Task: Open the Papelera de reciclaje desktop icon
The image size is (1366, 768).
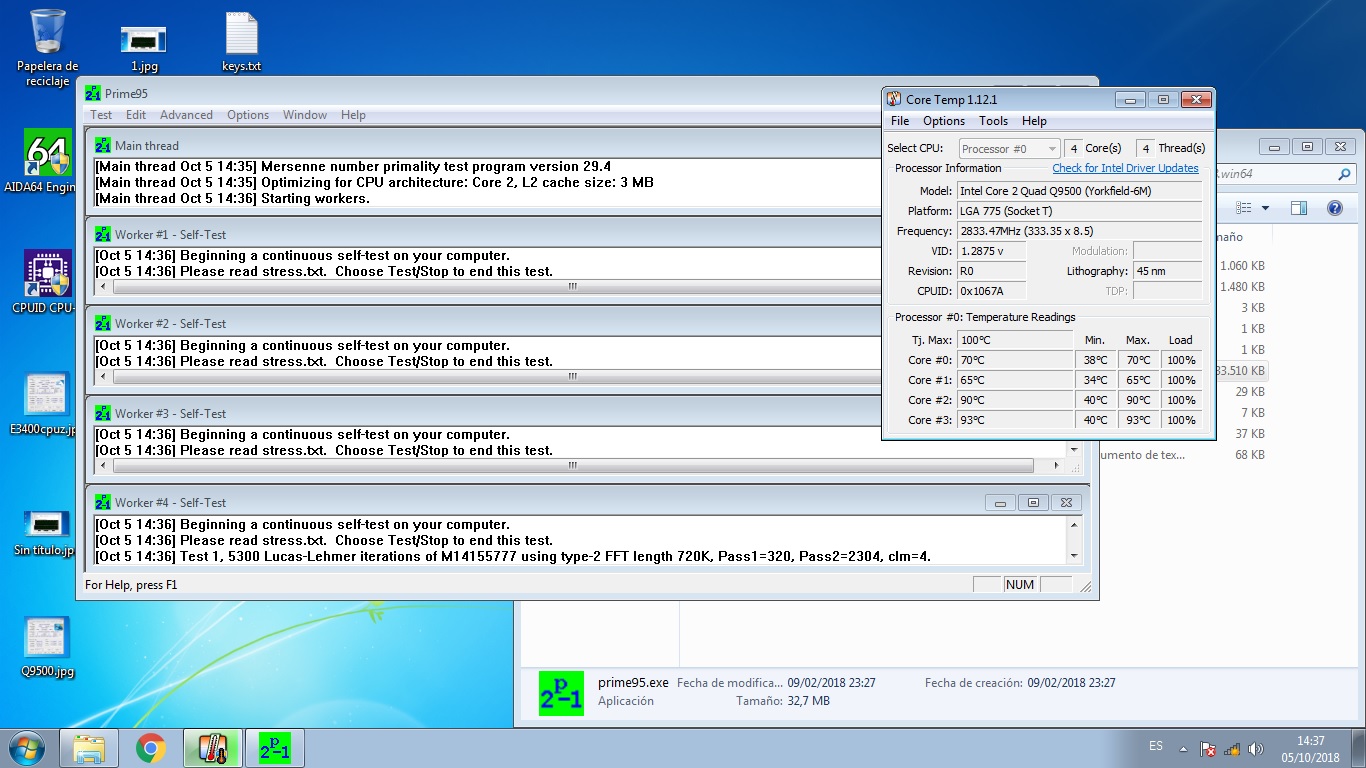Action: tap(47, 47)
